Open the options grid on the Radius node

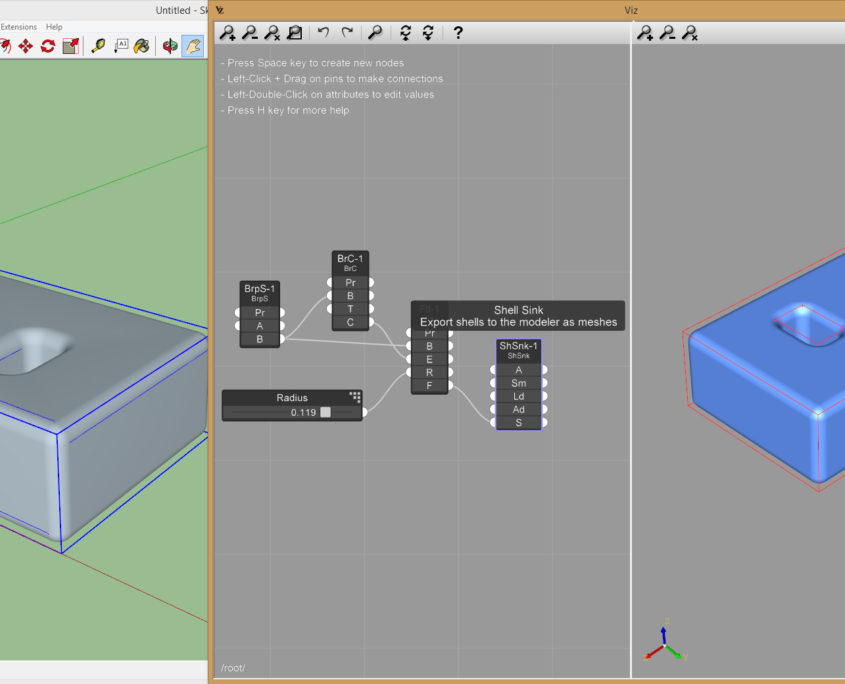click(355, 395)
